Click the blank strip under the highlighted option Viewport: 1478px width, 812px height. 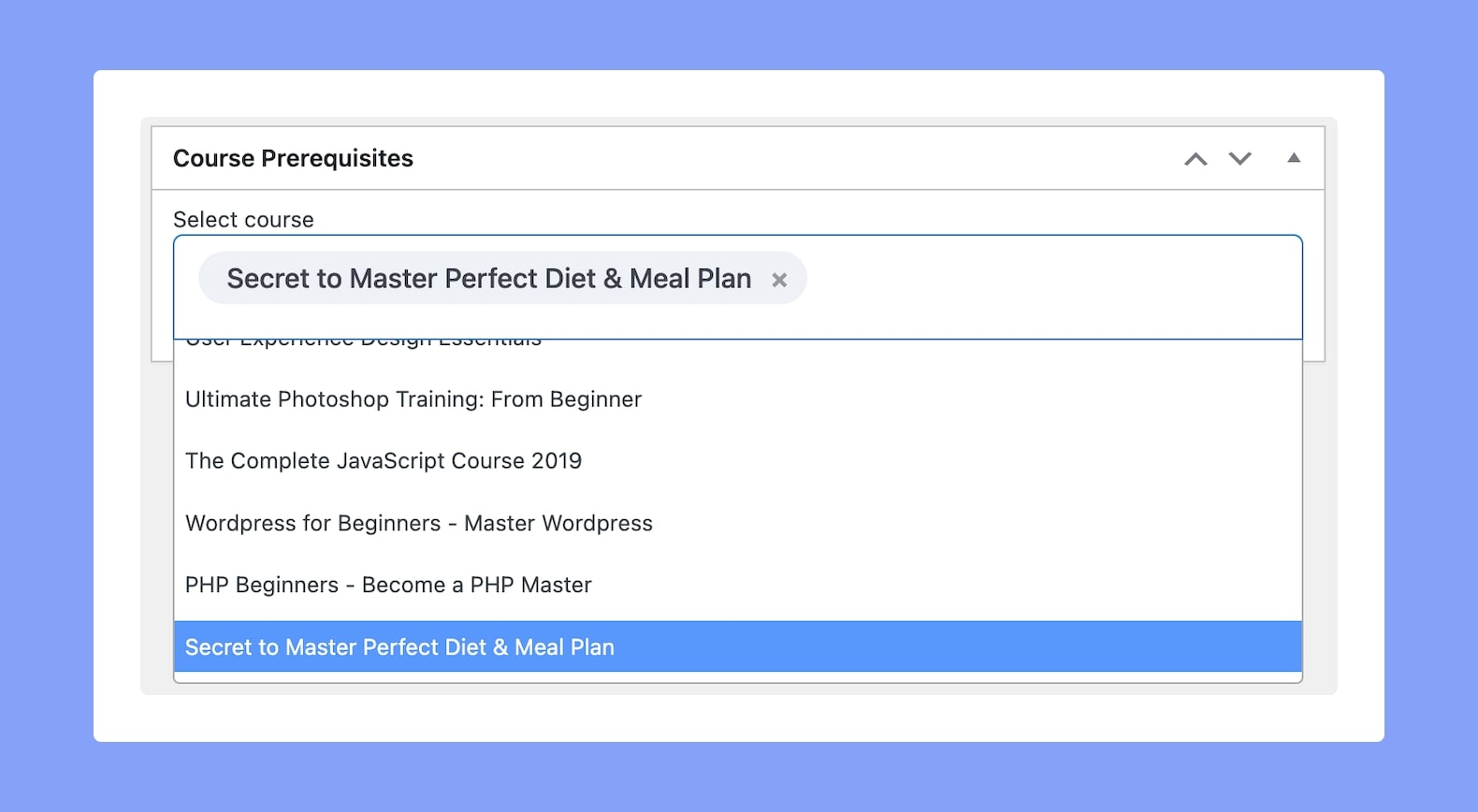(x=738, y=676)
